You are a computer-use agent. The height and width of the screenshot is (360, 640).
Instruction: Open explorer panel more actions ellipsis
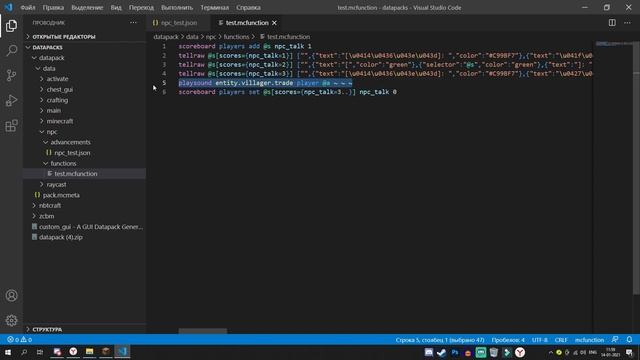point(133,23)
